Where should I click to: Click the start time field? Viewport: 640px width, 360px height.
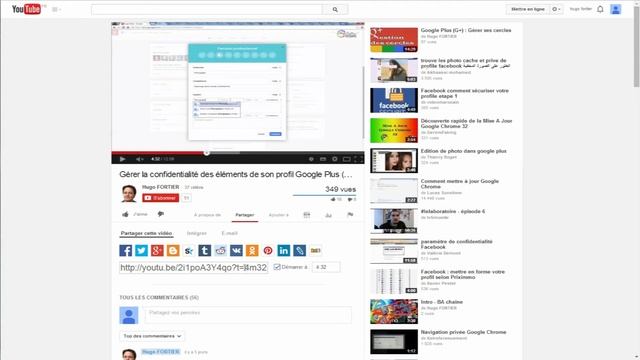pyautogui.click(x=326, y=267)
